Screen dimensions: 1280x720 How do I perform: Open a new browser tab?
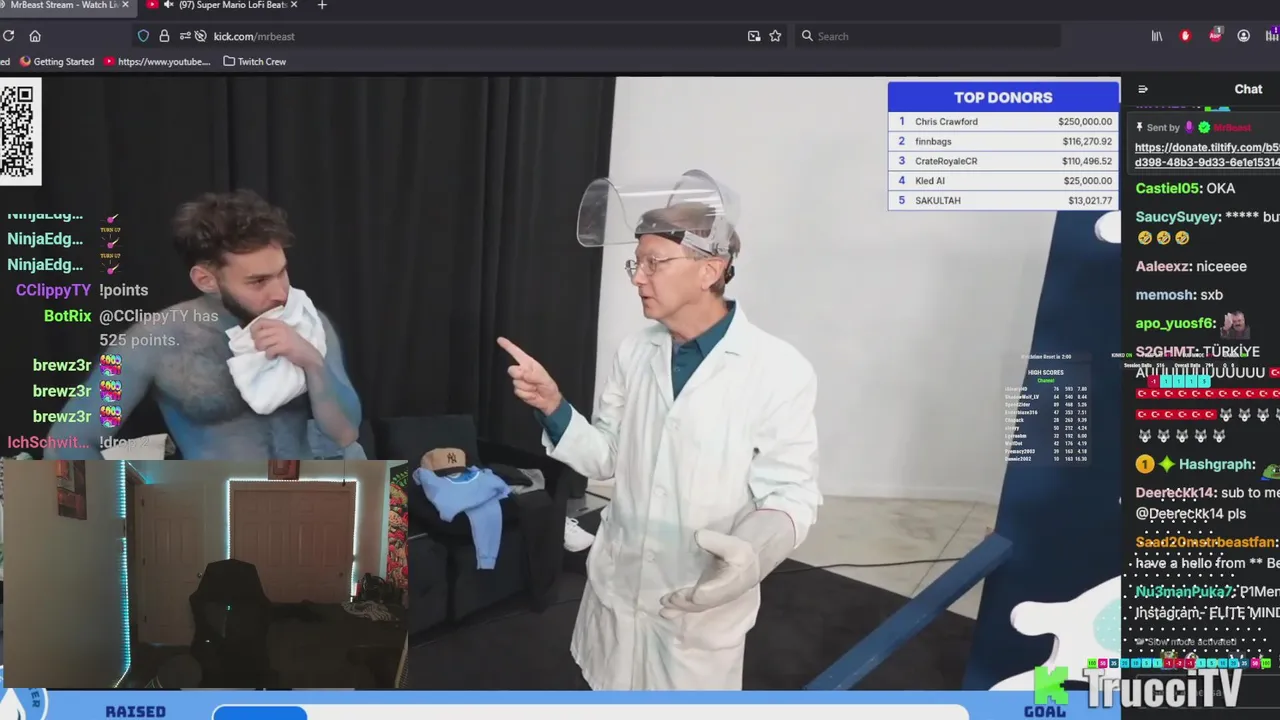click(x=321, y=5)
